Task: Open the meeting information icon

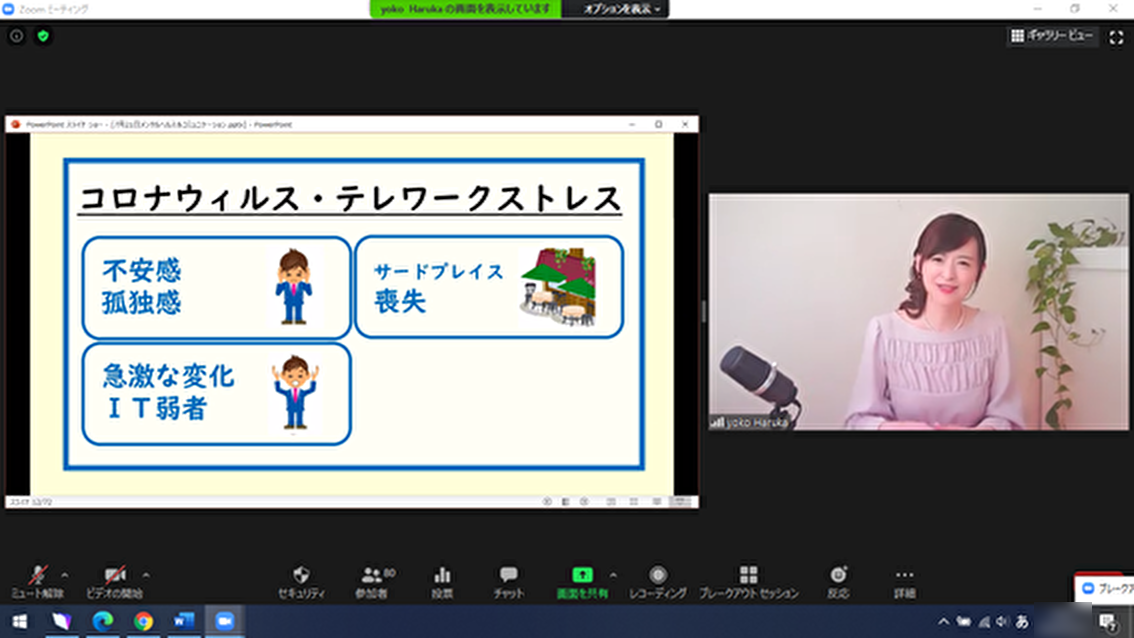Action: 16,36
